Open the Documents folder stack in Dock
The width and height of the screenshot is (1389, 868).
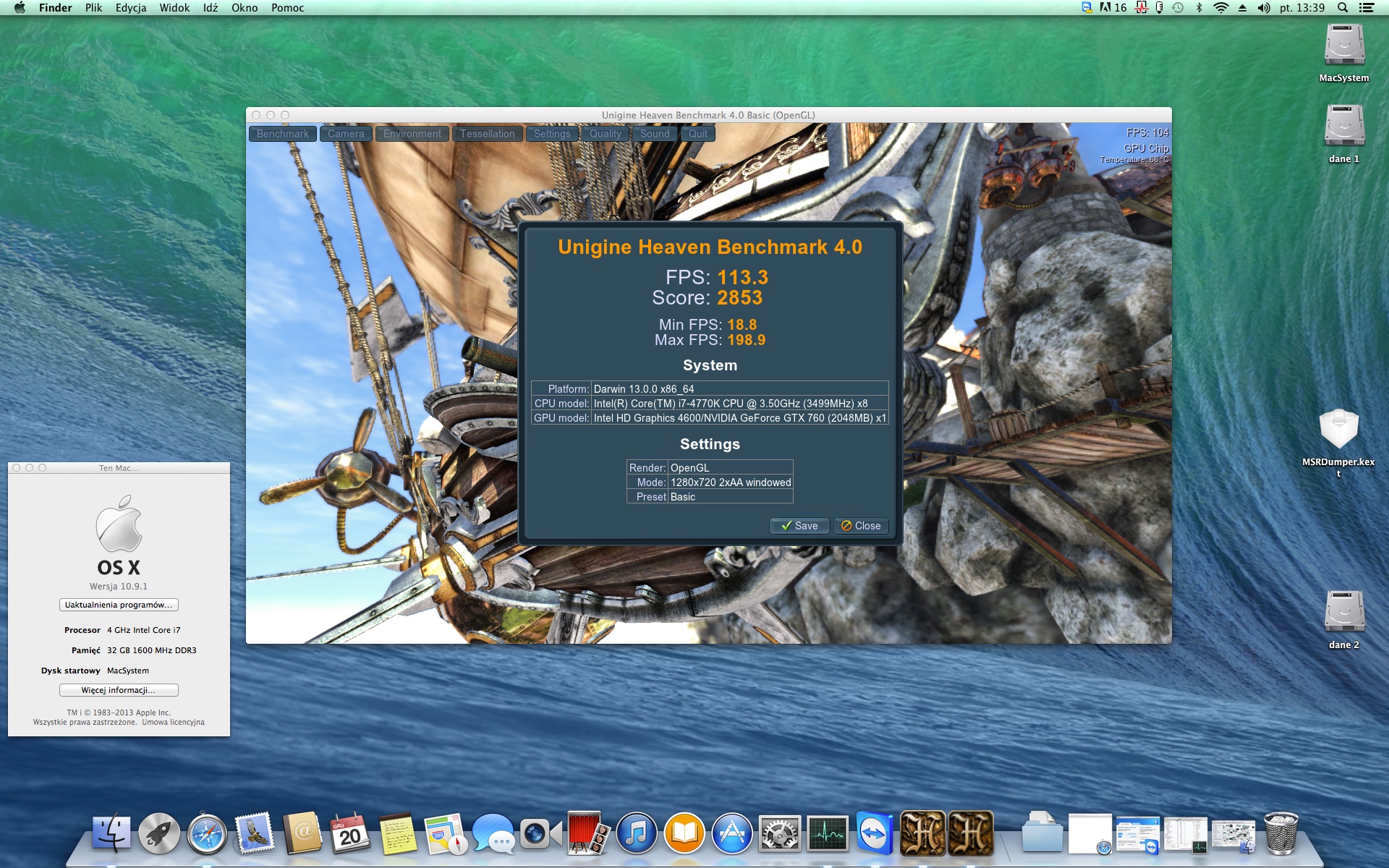[x=1042, y=833]
